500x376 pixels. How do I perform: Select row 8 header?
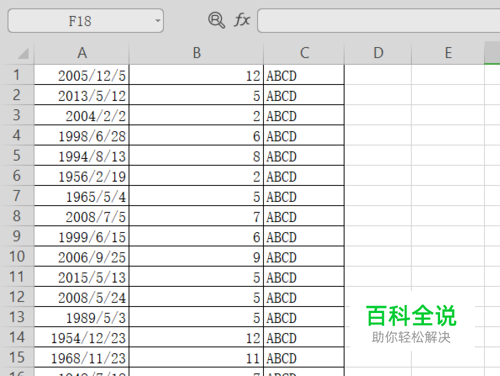(17, 216)
